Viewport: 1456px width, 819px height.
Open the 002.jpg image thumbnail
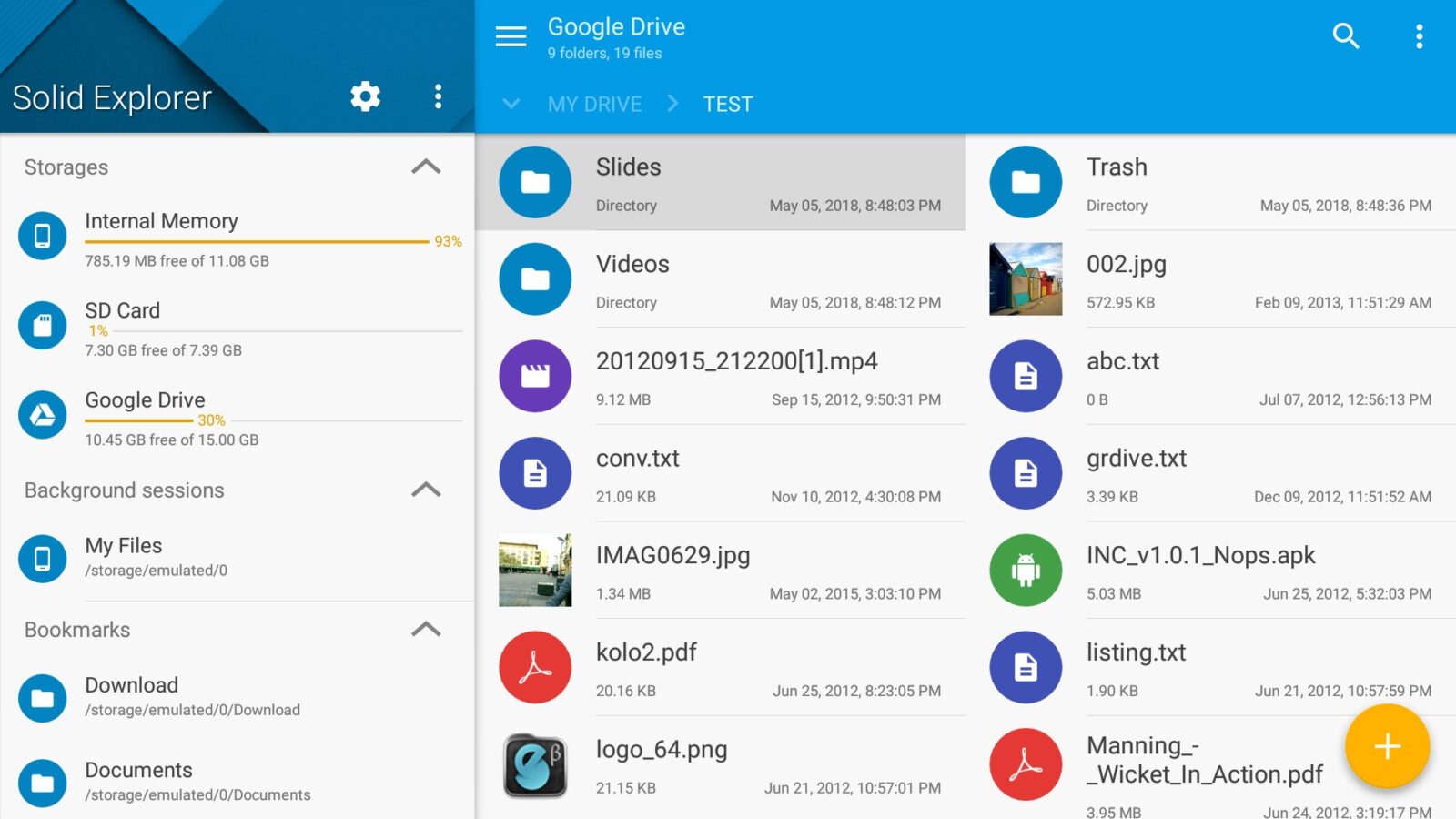tap(1026, 278)
